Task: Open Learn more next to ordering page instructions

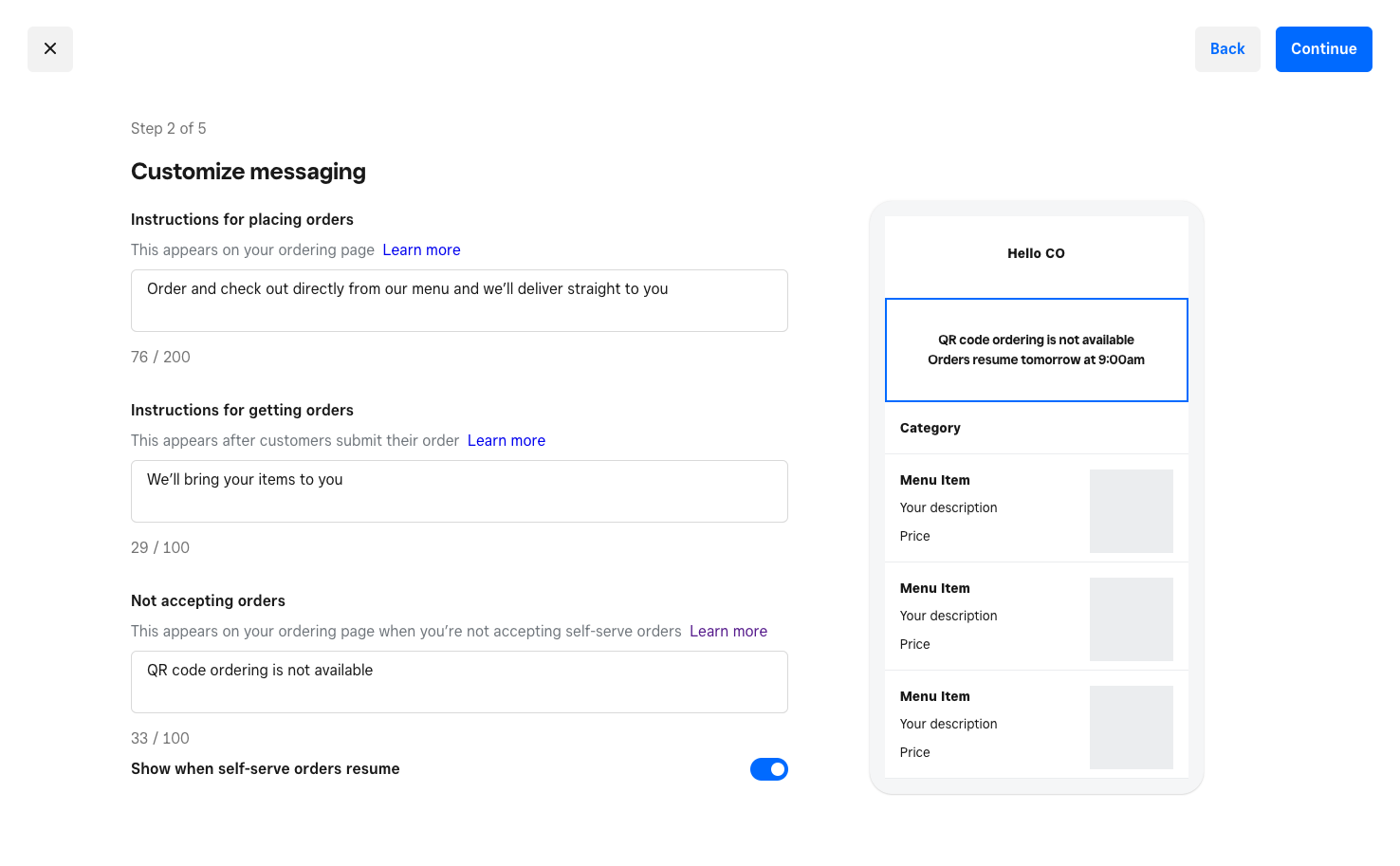Action: coord(421,249)
